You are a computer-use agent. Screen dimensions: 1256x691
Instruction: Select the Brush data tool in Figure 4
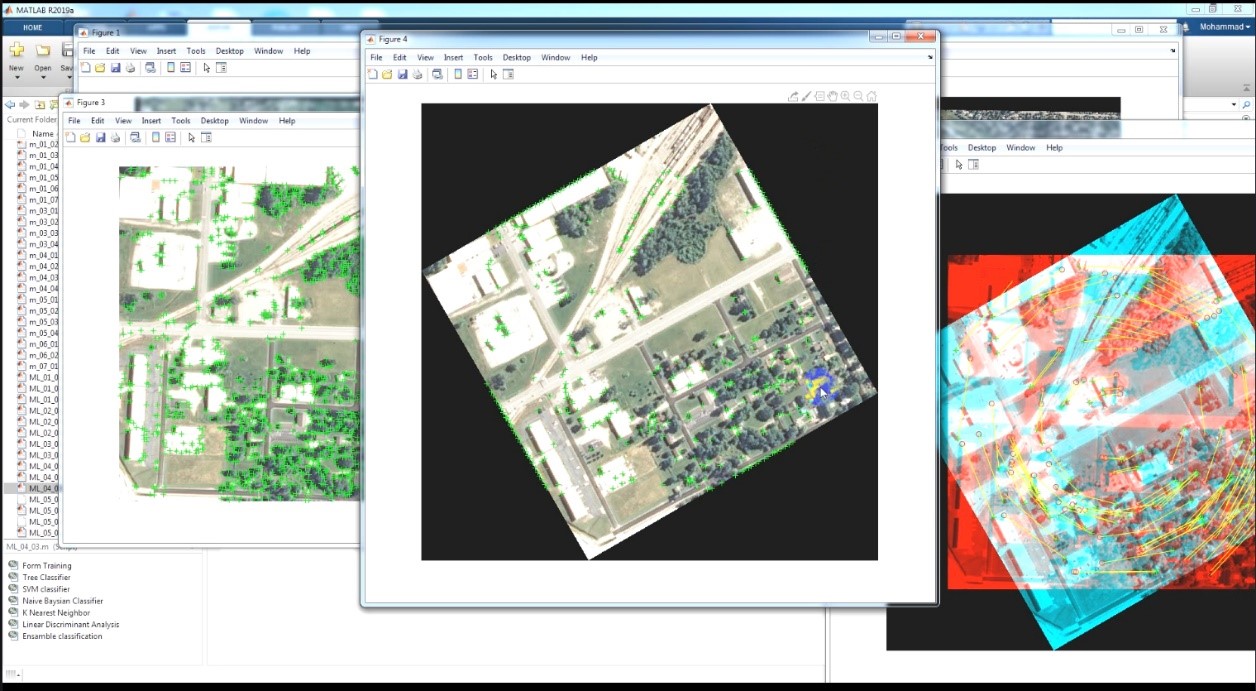[807, 97]
